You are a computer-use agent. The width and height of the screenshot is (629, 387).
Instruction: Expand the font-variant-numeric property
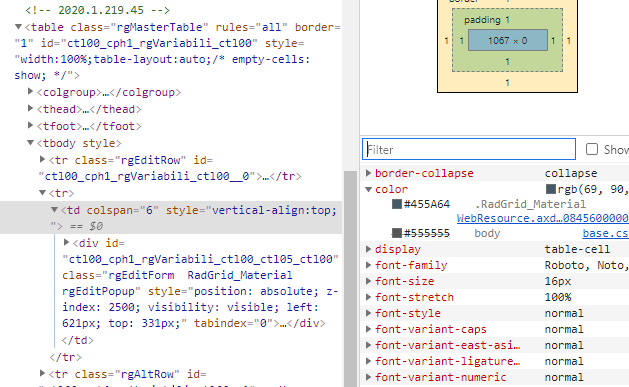tap(368, 377)
